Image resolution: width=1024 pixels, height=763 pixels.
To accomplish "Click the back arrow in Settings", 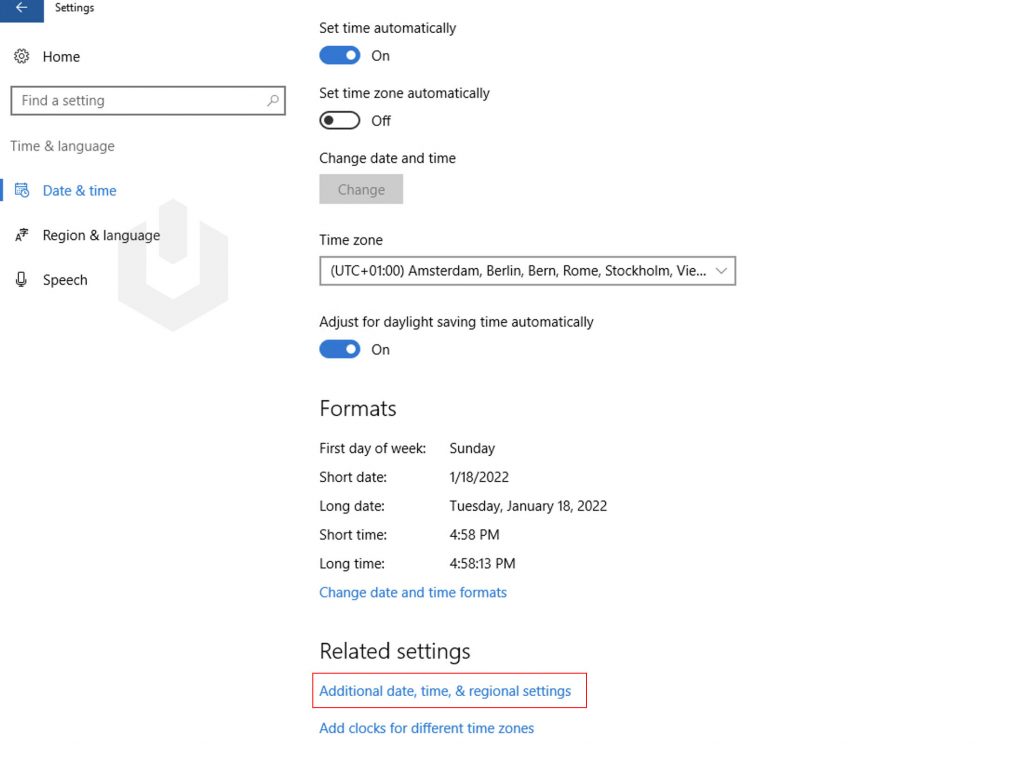I will [22, 8].
